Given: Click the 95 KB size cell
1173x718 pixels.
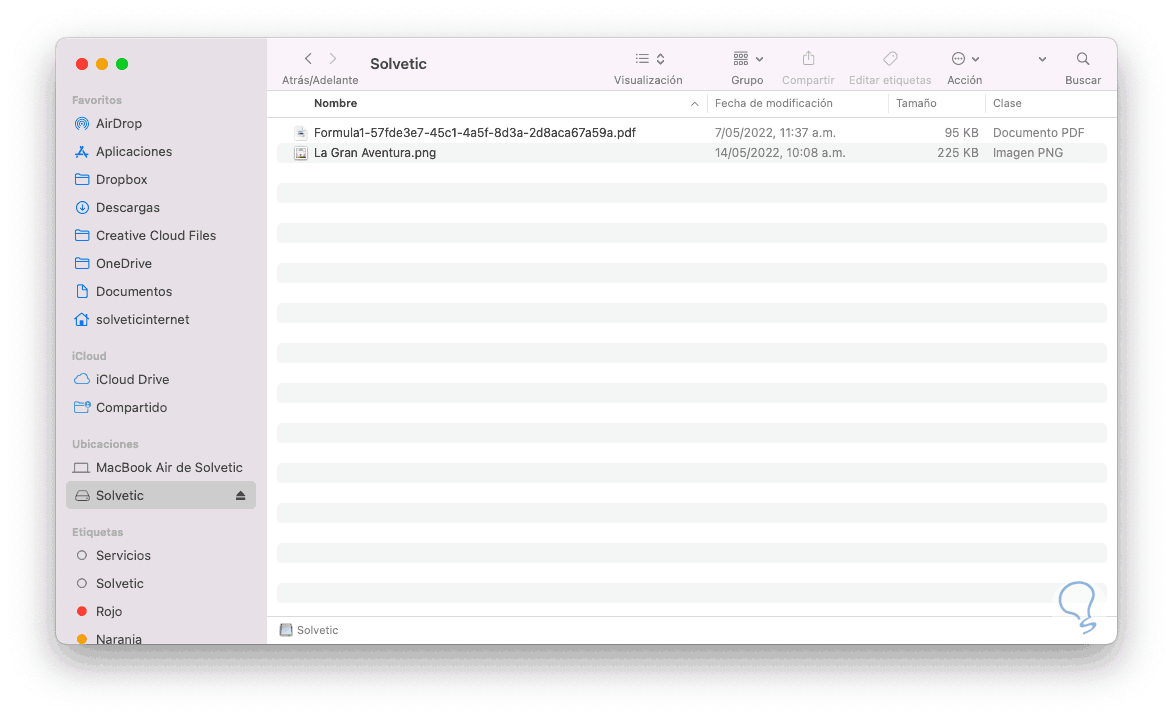Looking at the screenshot, I should click(x=961, y=132).
